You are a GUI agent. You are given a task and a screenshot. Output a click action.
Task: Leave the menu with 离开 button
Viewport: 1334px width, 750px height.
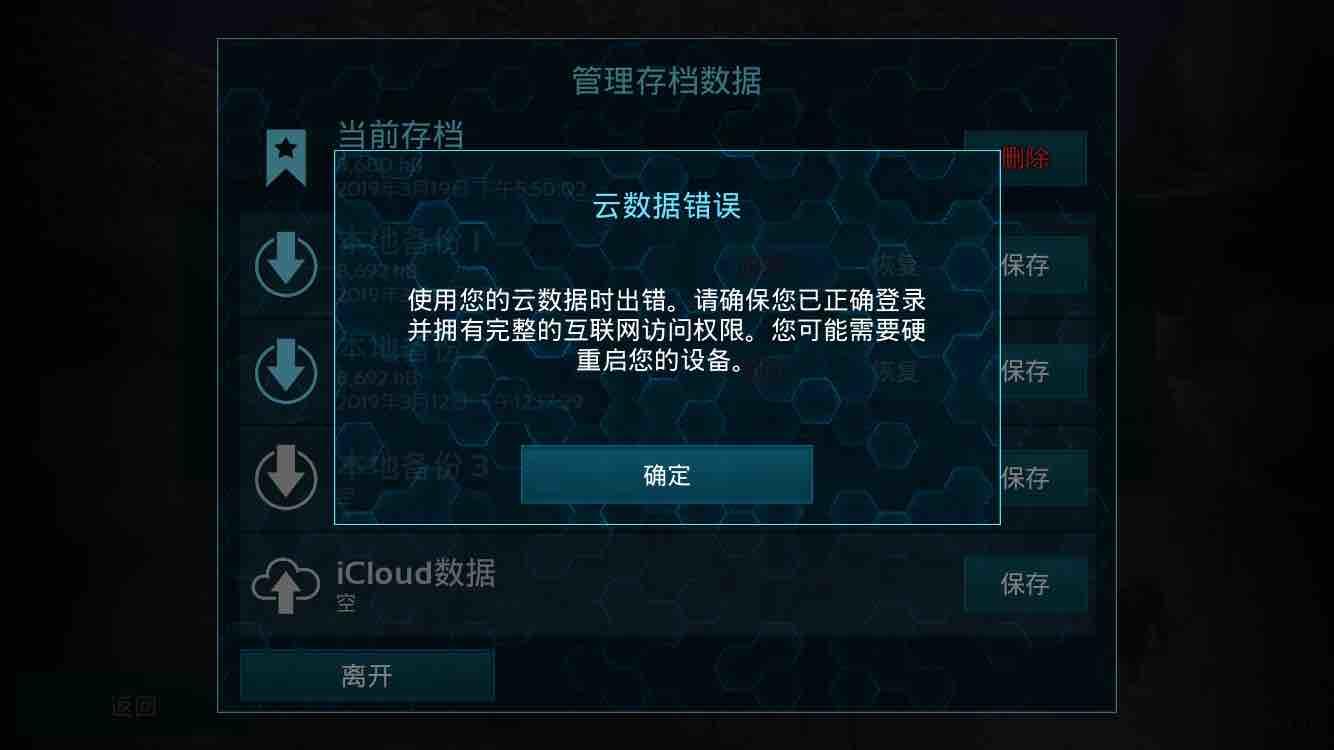pos(367,676)
